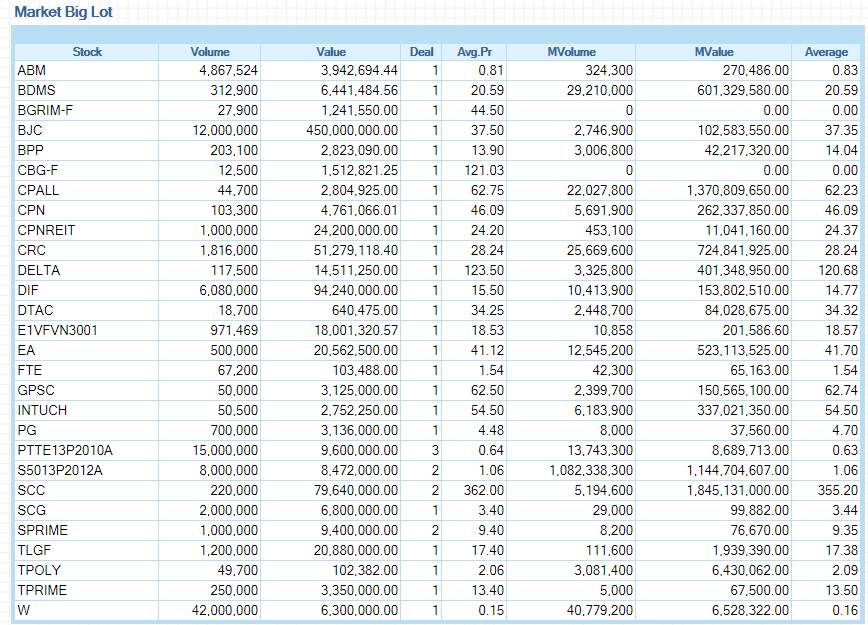
Task: Select CPNREIT average 24.37
Action: coord(841,230)
